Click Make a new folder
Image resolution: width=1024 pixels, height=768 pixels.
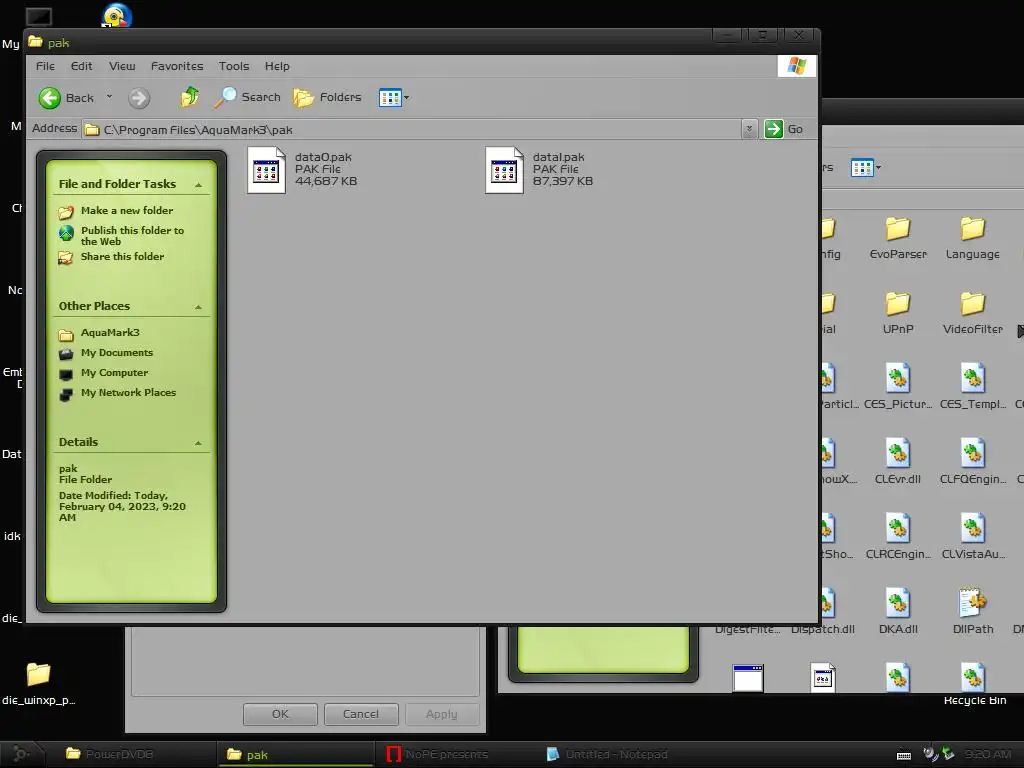tap(127, 210)
